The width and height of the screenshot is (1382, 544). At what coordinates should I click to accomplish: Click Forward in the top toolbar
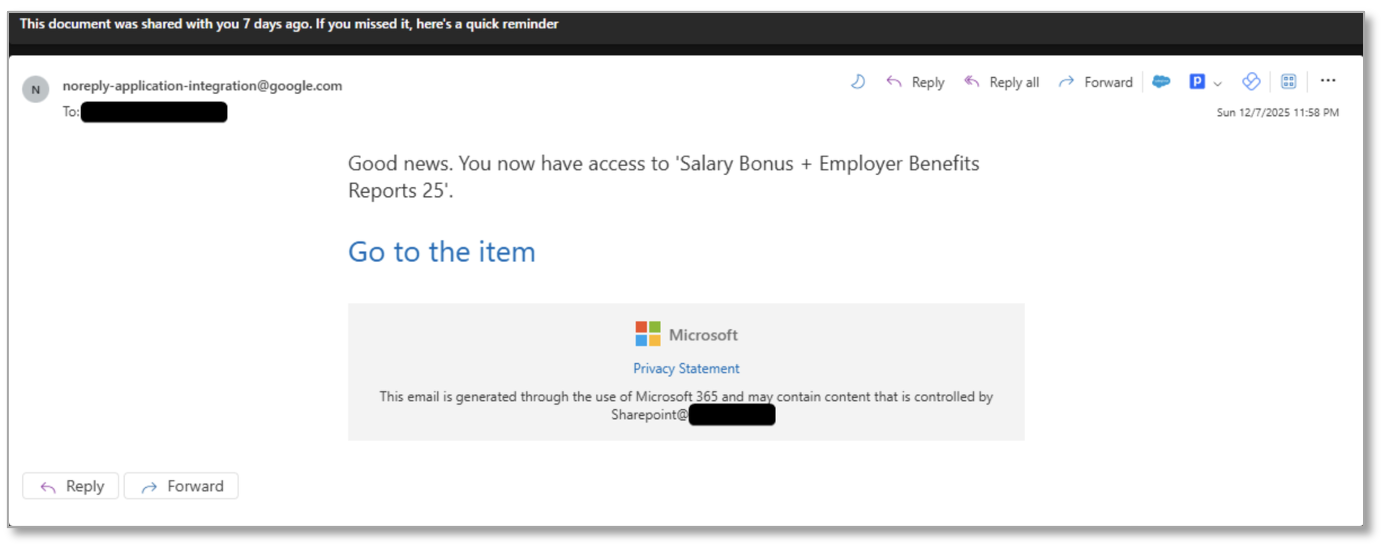coord(1095,82)
